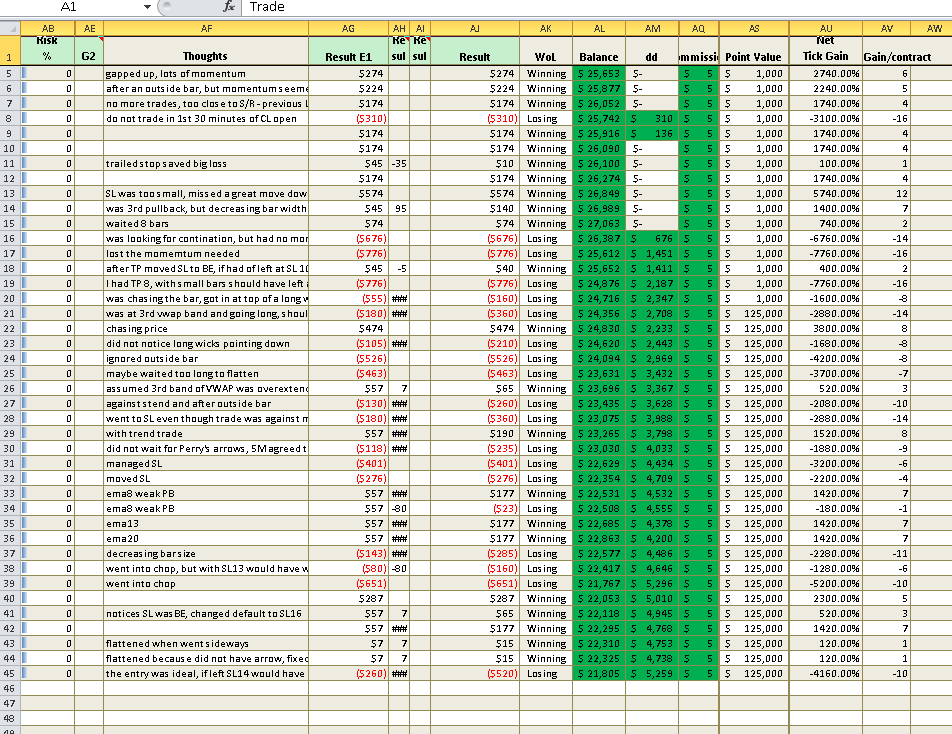Click the G2 header cell
This screenshot has height=734, width=952.
(x=89, y=50)
